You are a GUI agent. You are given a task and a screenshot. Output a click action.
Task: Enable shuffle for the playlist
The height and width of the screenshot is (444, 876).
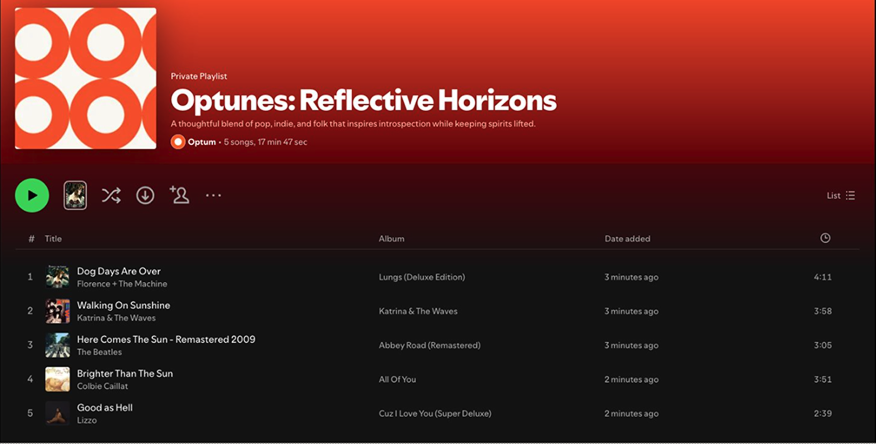pyautogui.click(x=111, y=195)
